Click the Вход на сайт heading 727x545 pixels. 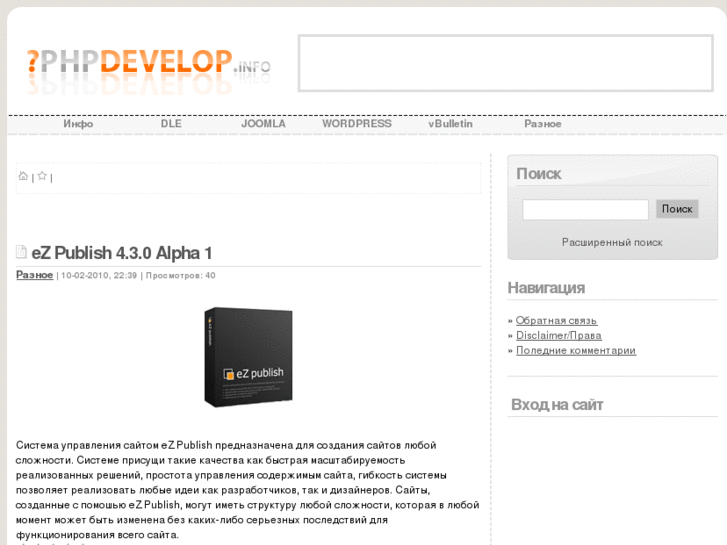(x=557, y=405)
